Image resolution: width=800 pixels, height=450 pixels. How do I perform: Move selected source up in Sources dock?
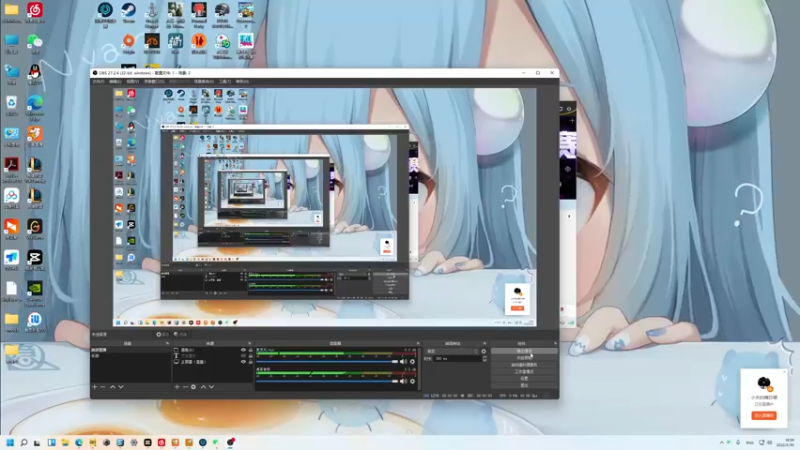pos(203,387)
